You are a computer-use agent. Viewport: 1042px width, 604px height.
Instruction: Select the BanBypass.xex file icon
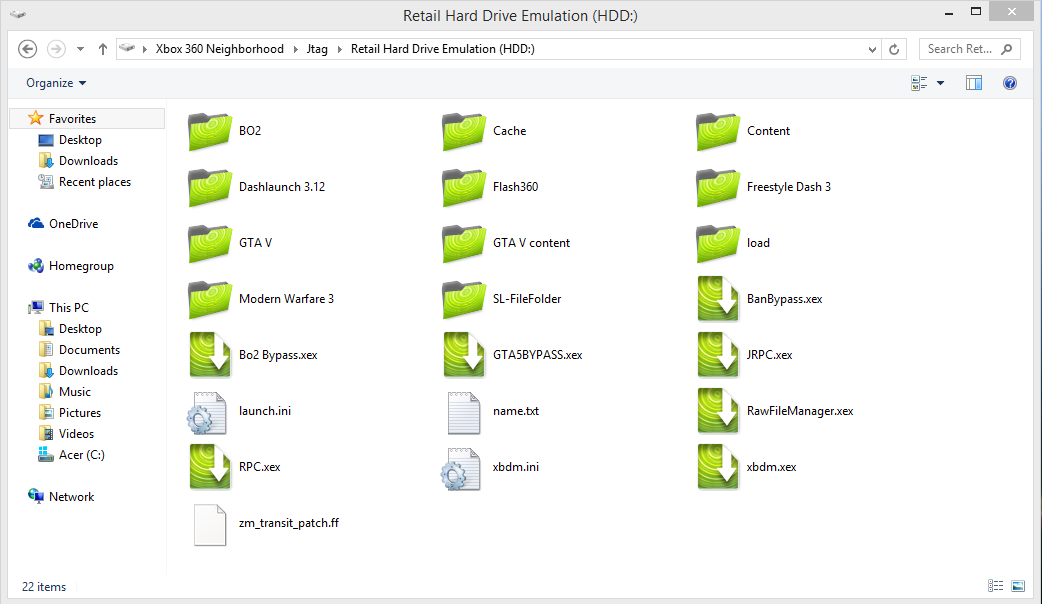[x=718, y=299]
